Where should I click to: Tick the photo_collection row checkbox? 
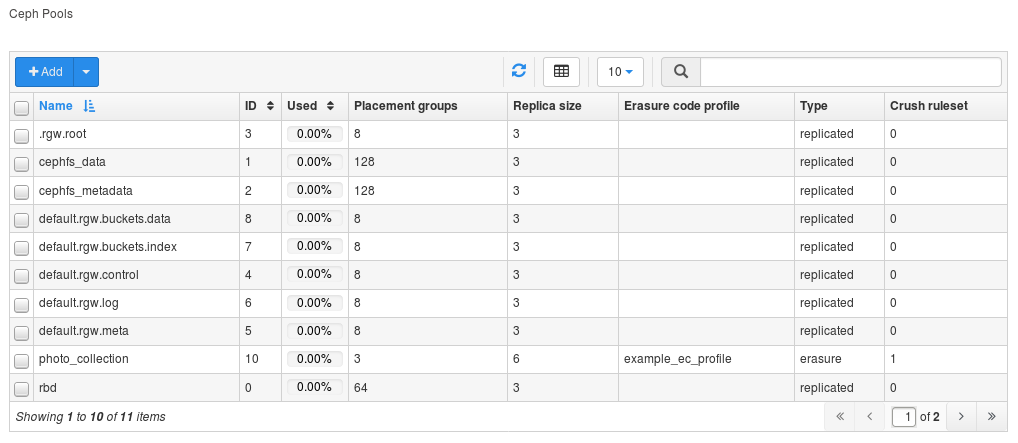(x=22, y=359)
